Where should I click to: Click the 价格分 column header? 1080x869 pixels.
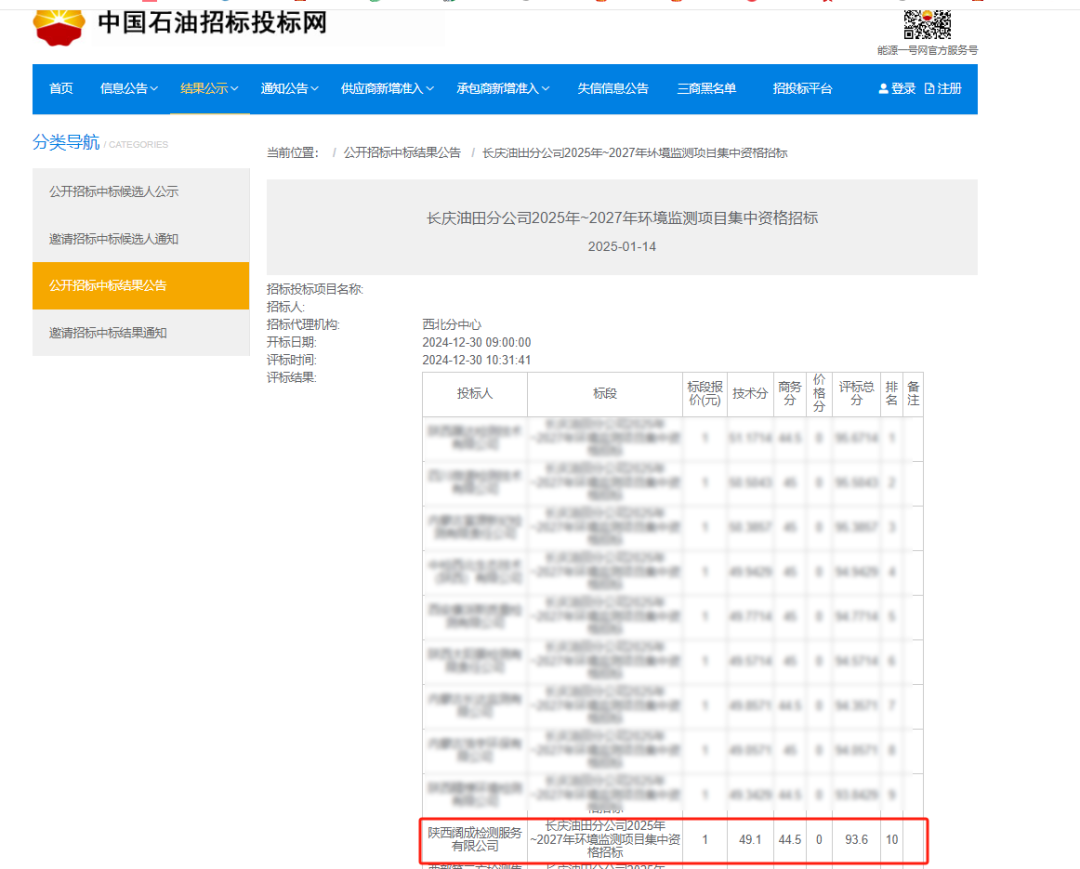coord(819,394)
